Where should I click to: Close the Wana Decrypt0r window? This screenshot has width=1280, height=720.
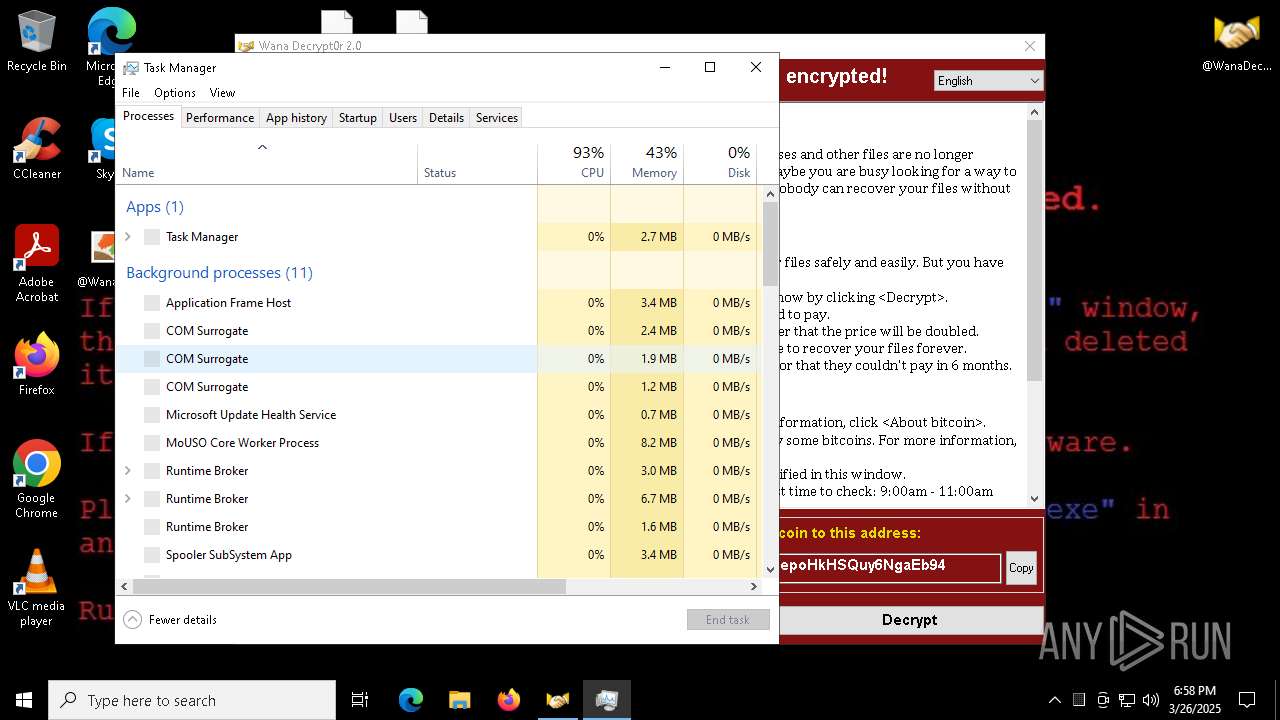tap(1030, 46)
